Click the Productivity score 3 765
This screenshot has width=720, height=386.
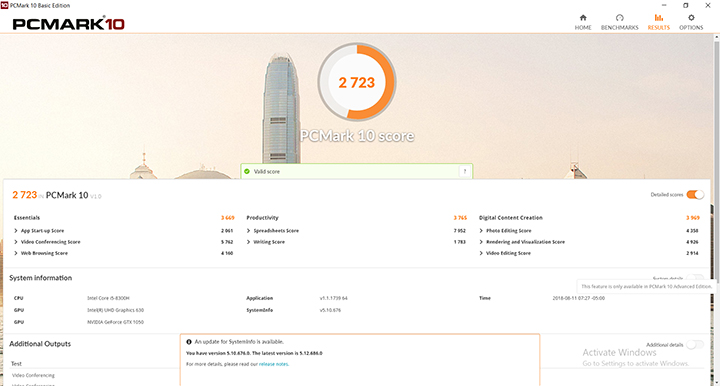(x=460, y=218)
